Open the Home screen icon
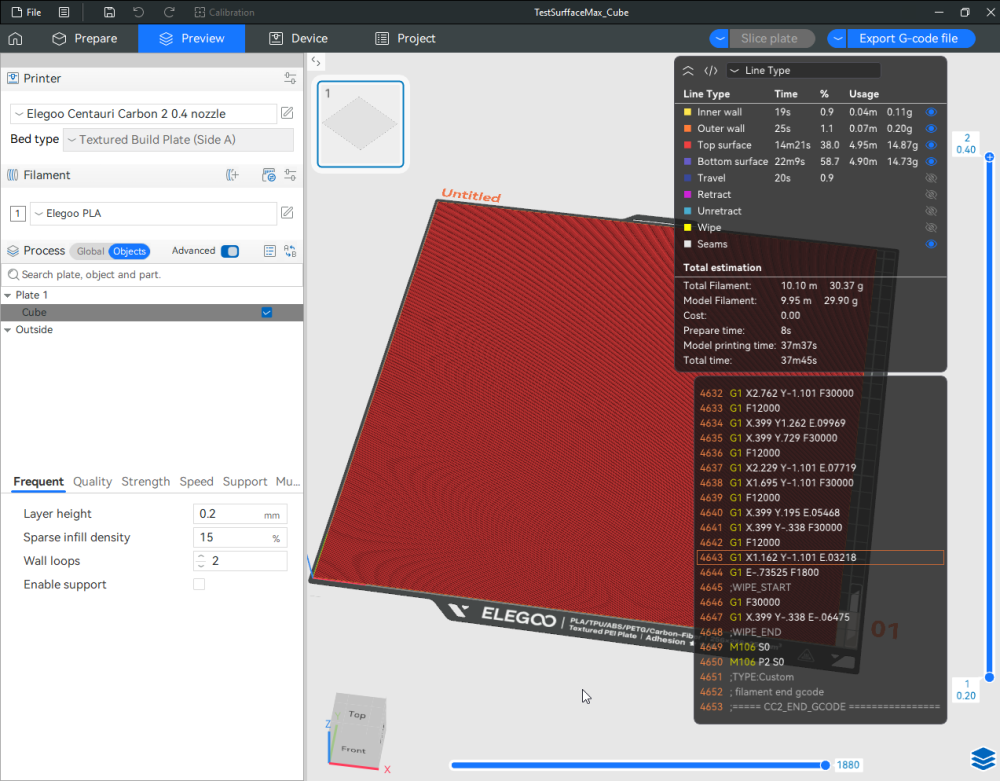 pos(15,38)
